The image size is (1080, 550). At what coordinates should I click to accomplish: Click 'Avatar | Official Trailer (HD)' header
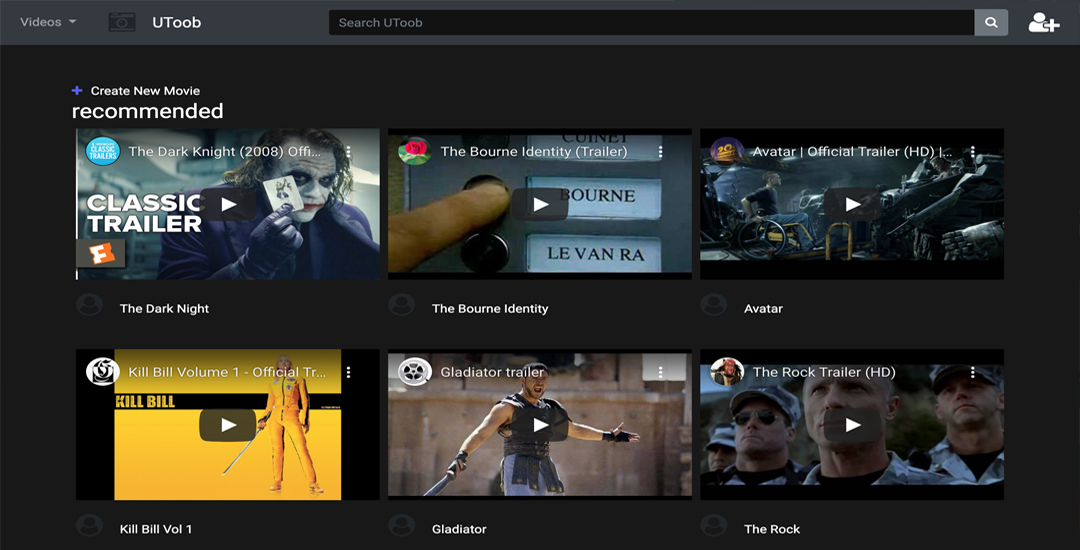[853, 151]
